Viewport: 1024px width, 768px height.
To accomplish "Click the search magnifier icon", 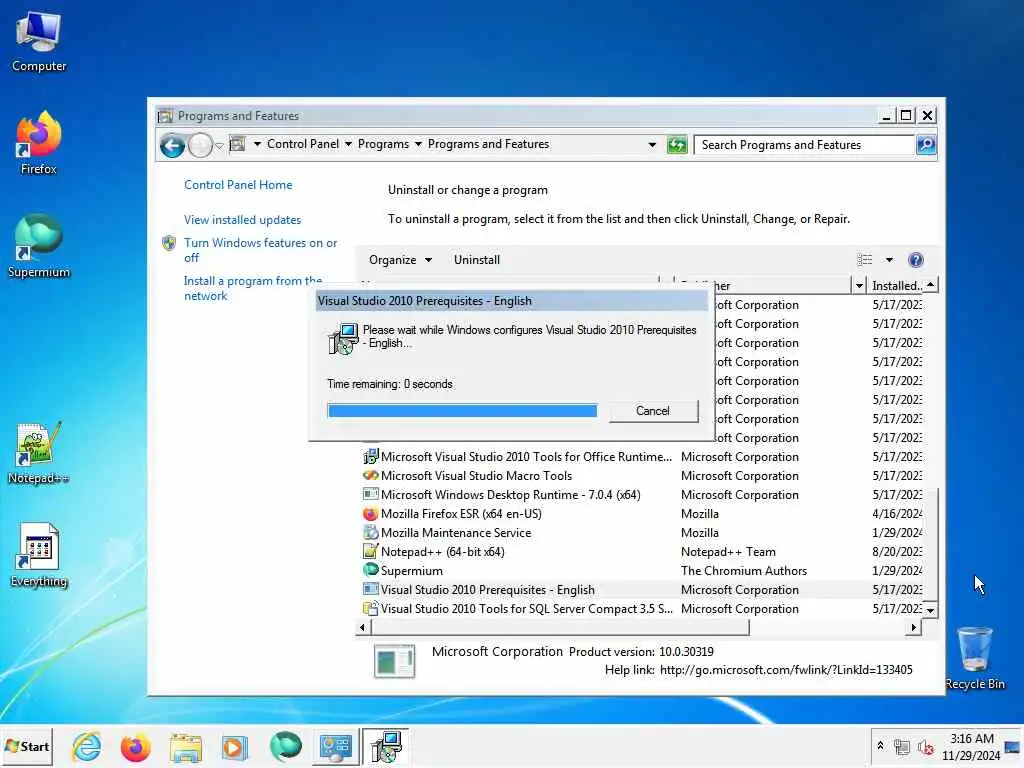I will pos(926,145).
